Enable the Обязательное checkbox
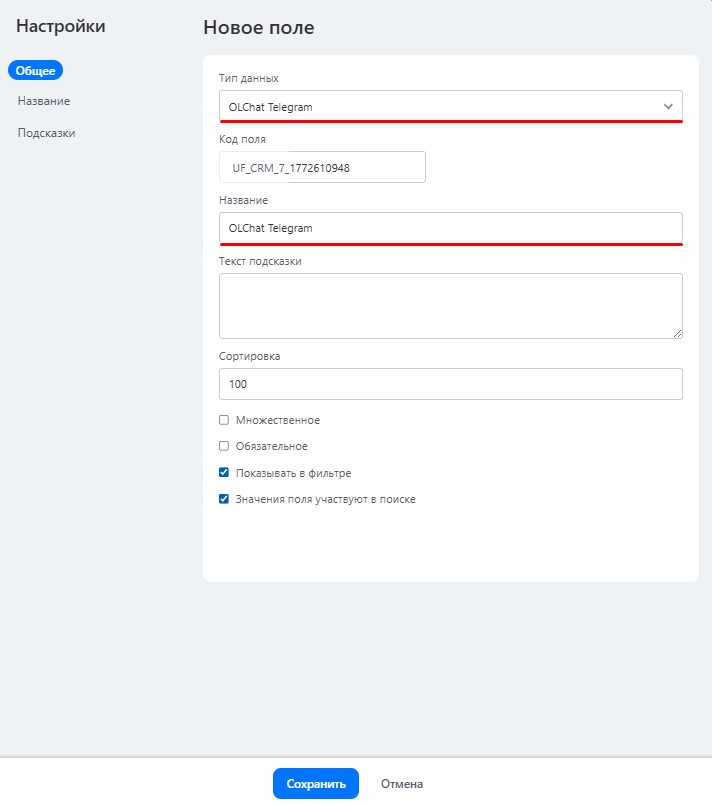 click(224, 446)
